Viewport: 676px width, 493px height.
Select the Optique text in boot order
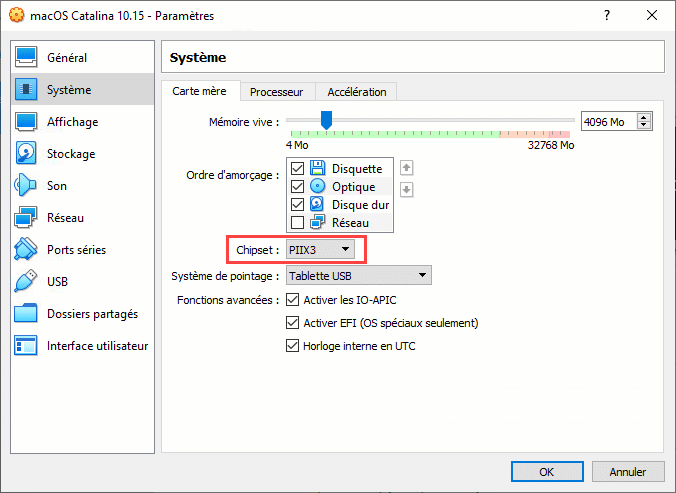pos(354,187)
